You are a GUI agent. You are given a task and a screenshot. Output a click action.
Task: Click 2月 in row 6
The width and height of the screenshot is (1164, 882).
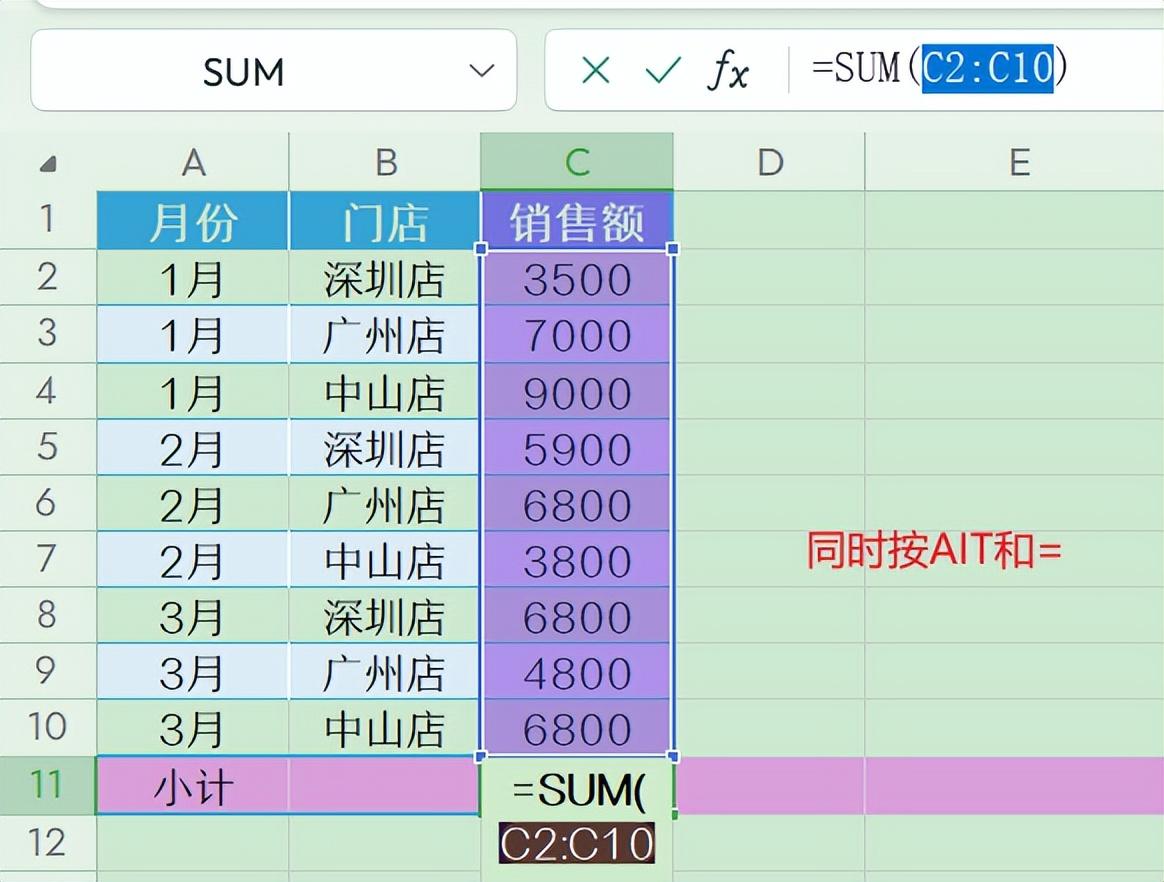click(193, 504)
